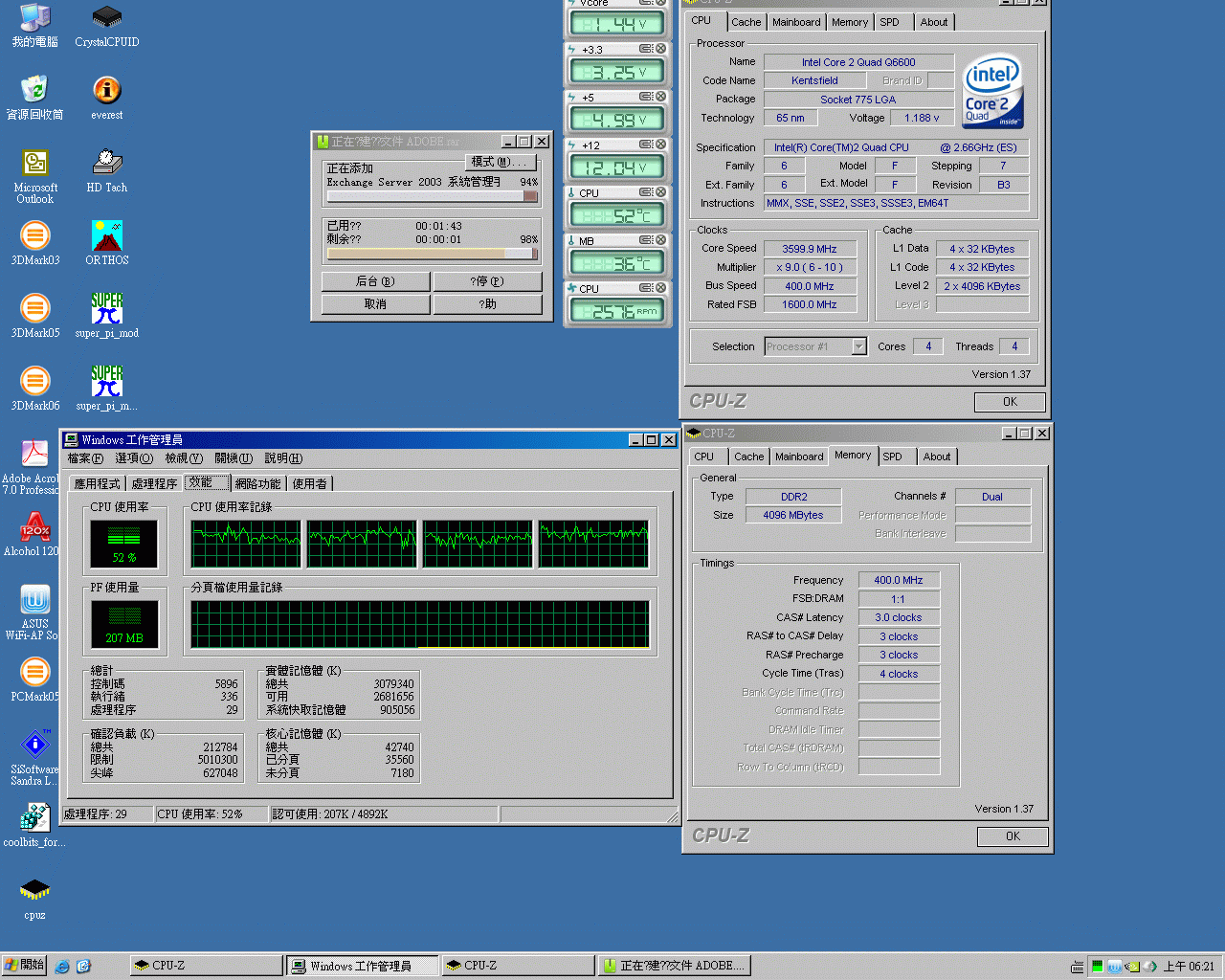Open Adobe Acrobat 7.0 desktop icon
Viewport: 1225px width, 980px height.
[x=31, y=467]
